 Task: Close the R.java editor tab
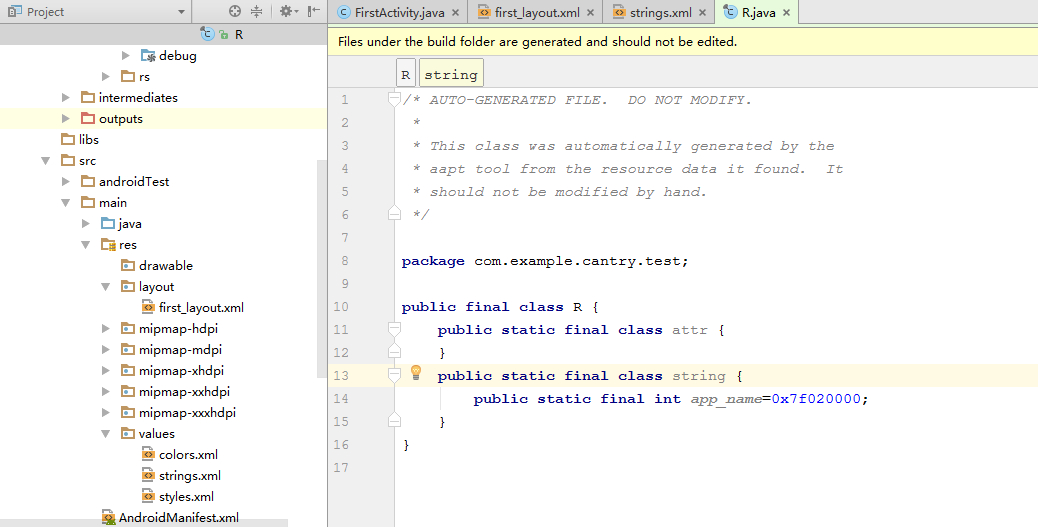786,13
